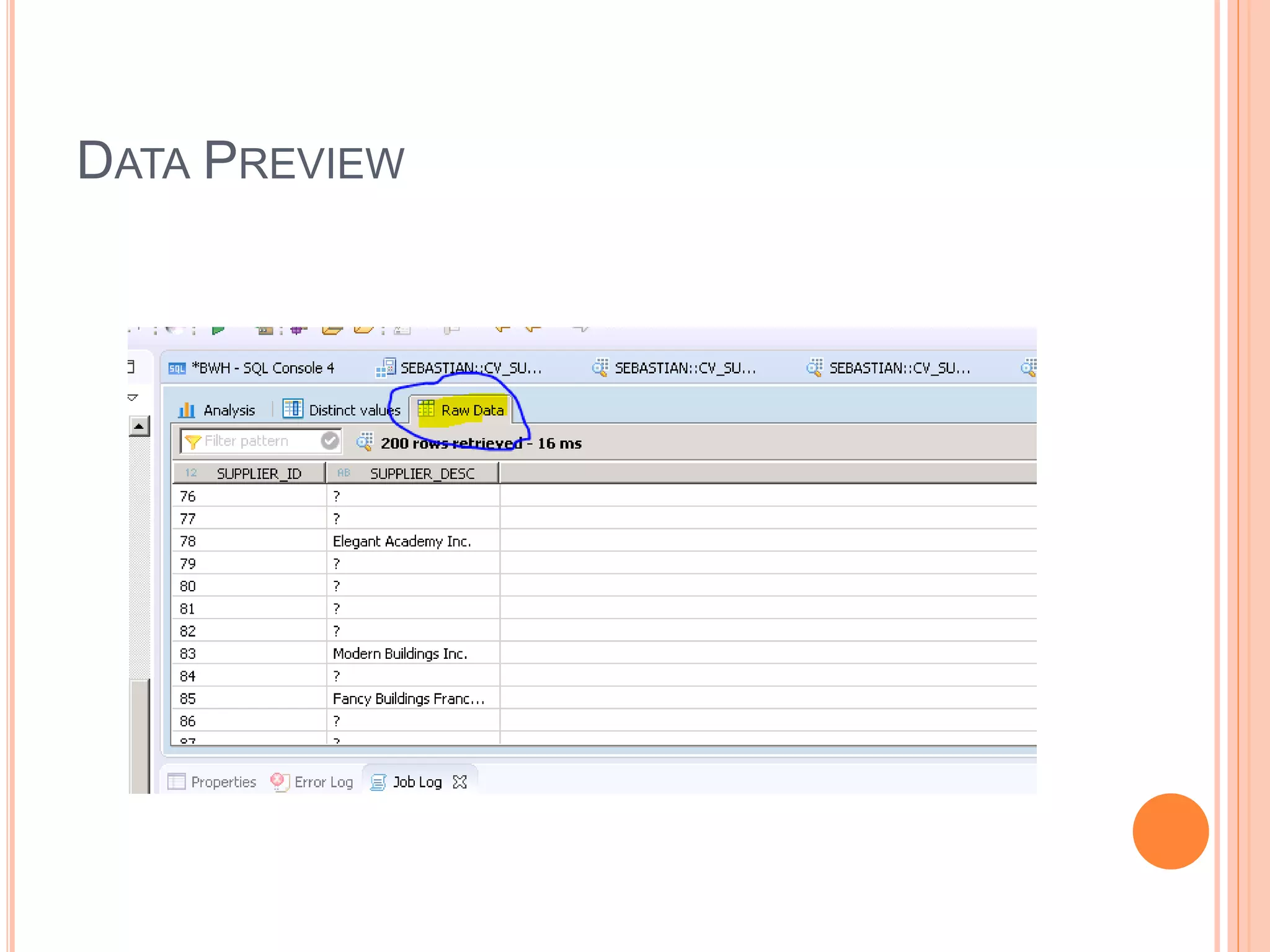The width and height of the screenshot is (1270, 952).
Task: Click the Filter pattern input field
Action: pyautogui.click(x=260, y=441)
